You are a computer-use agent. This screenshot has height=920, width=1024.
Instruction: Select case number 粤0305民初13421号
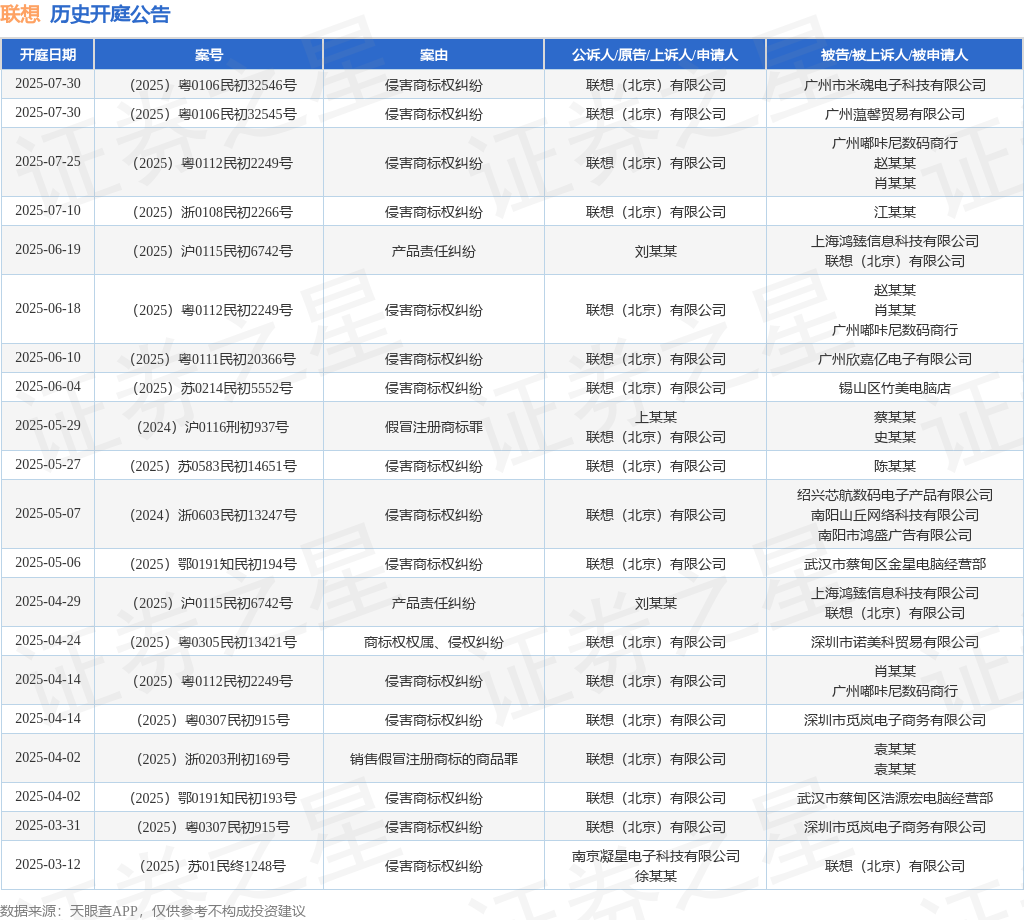(x=213, y=642)
